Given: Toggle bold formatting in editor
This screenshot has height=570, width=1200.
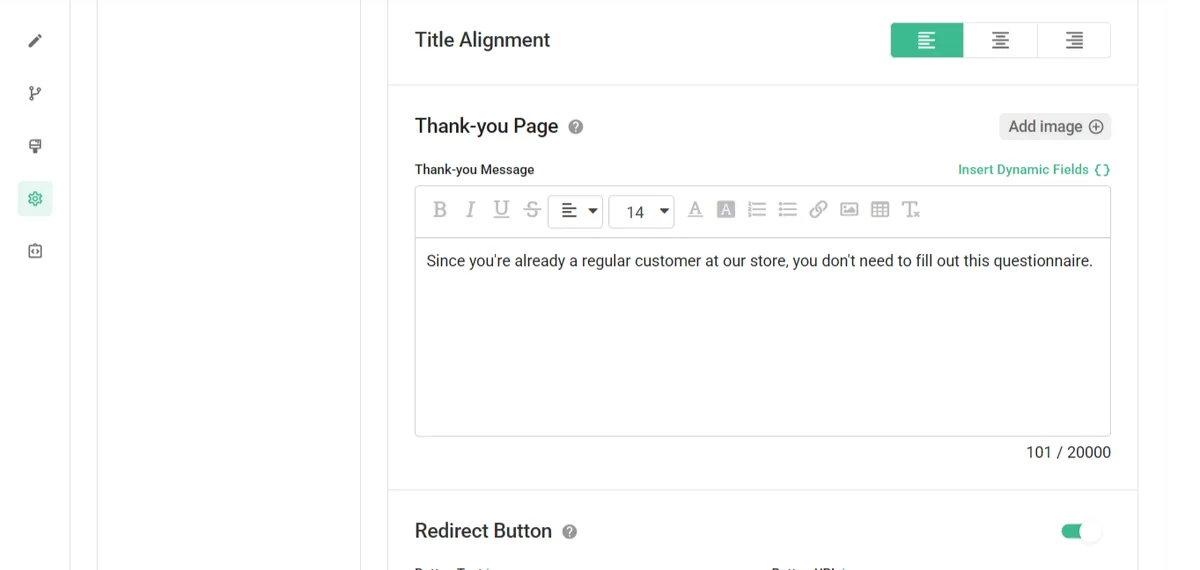Looking at the screenshot, I should pyautogui.click(x=439, y=210).
